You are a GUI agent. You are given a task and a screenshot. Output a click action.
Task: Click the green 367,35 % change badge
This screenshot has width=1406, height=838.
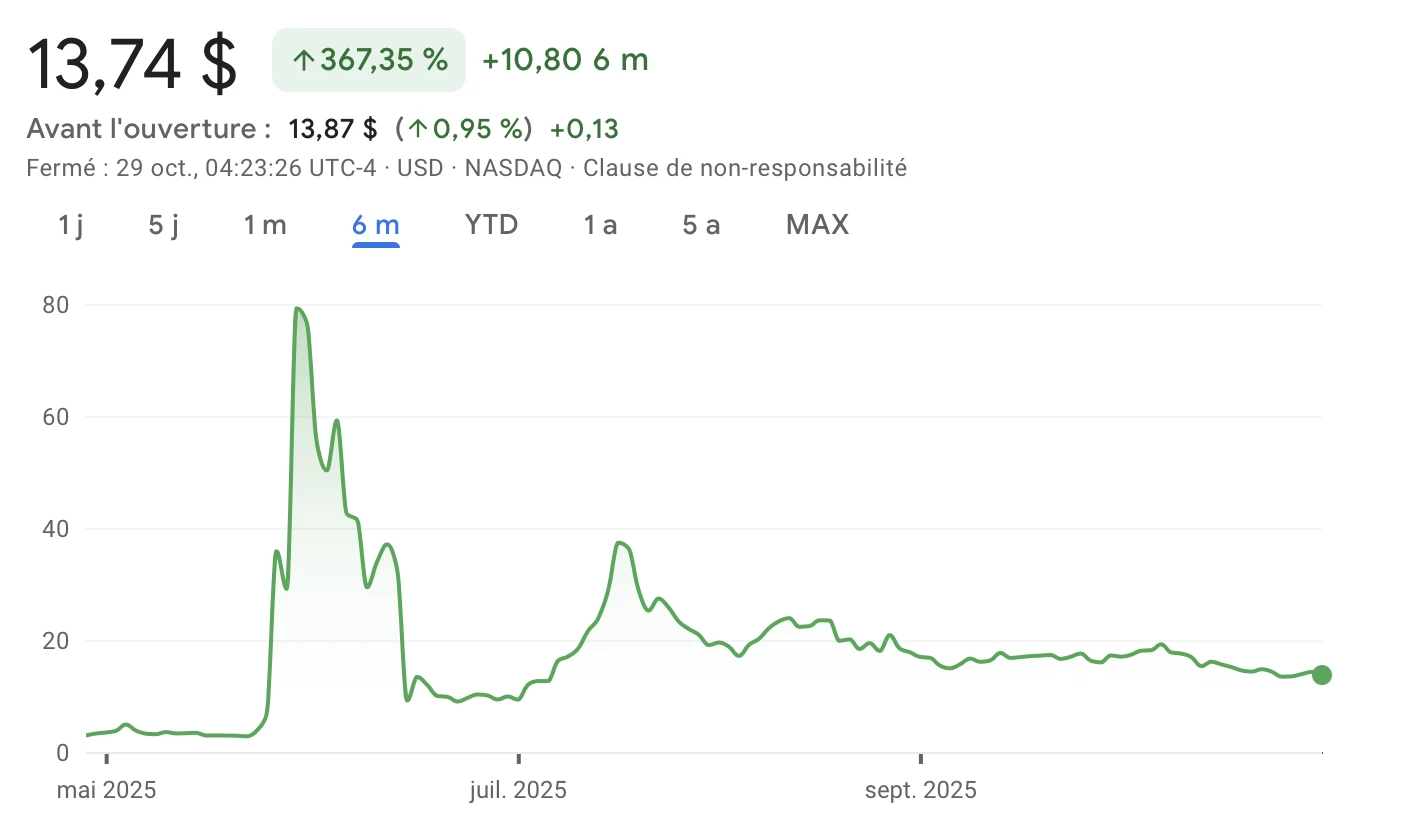click(368, 60)
